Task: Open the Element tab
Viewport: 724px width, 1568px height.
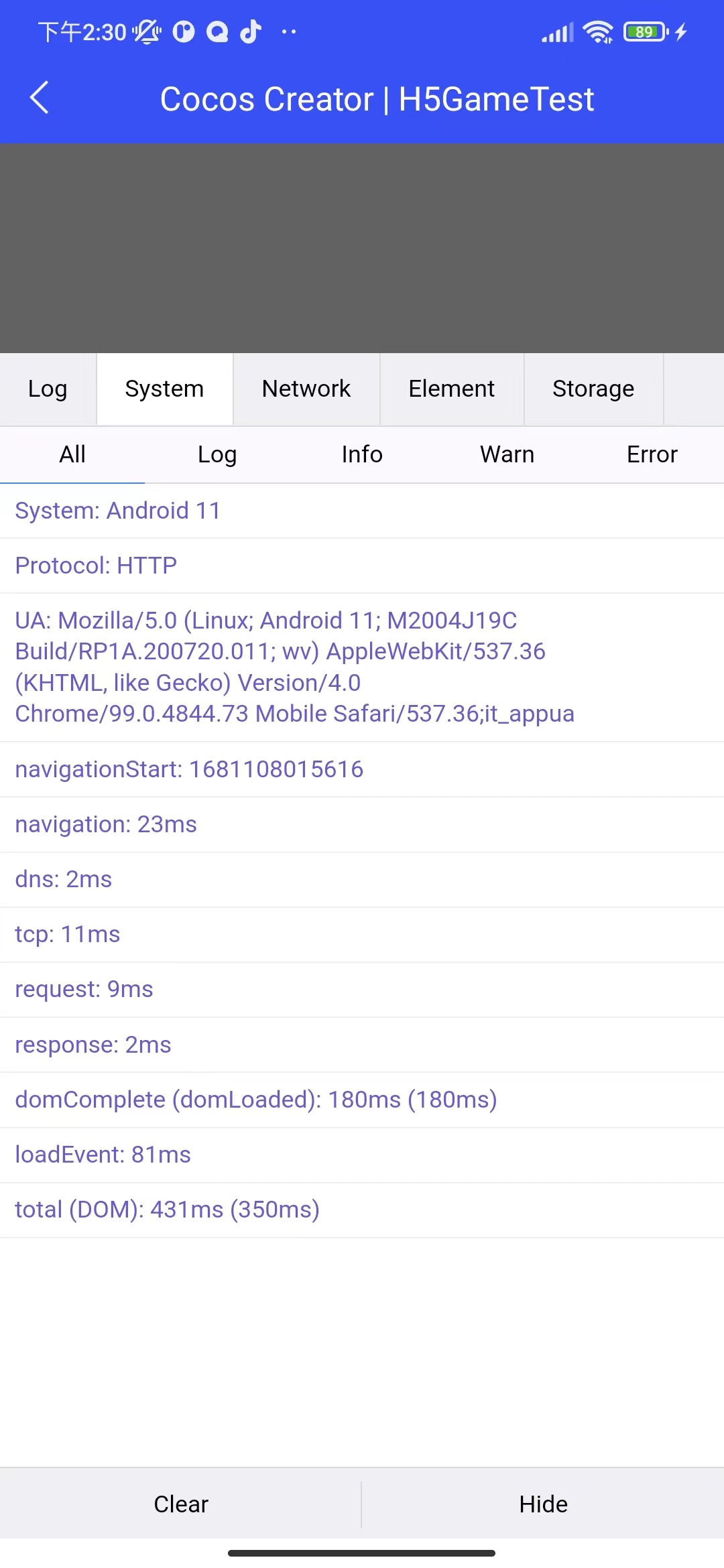Action: (452, 389)
